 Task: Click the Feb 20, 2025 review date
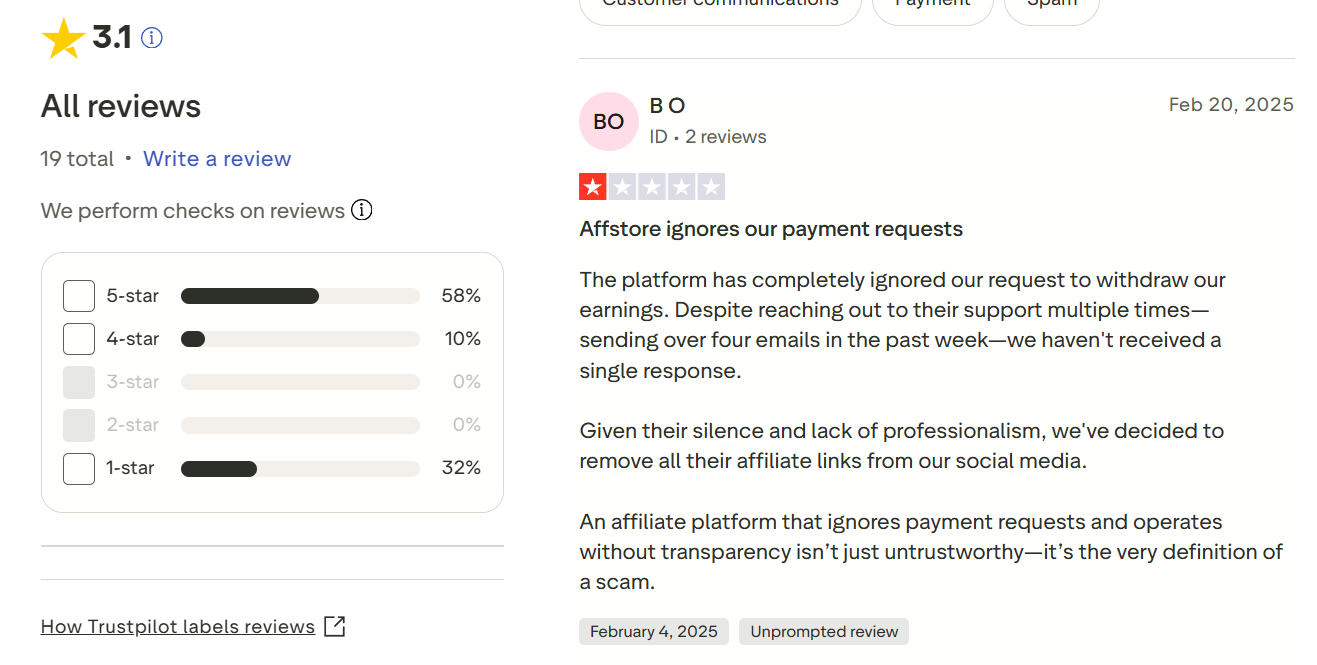[1231, 105]
